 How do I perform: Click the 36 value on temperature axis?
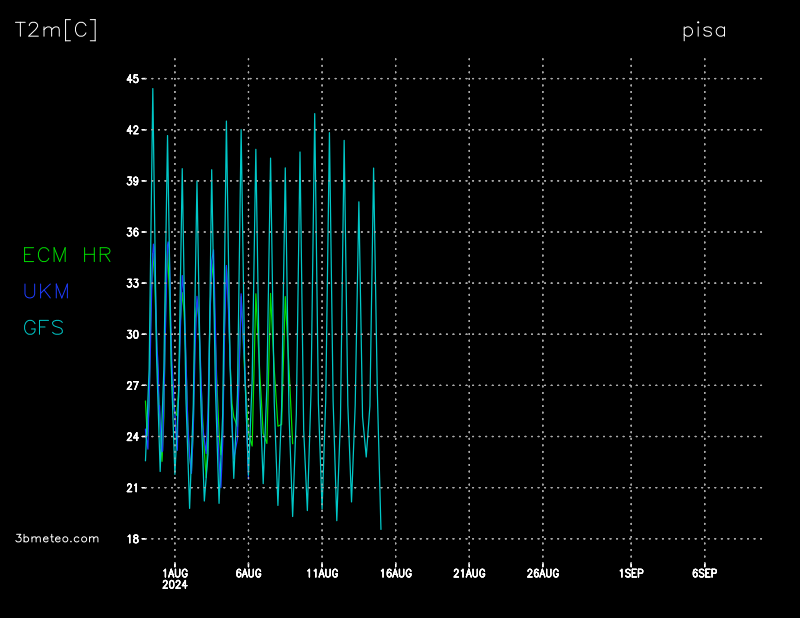(132, 232)
